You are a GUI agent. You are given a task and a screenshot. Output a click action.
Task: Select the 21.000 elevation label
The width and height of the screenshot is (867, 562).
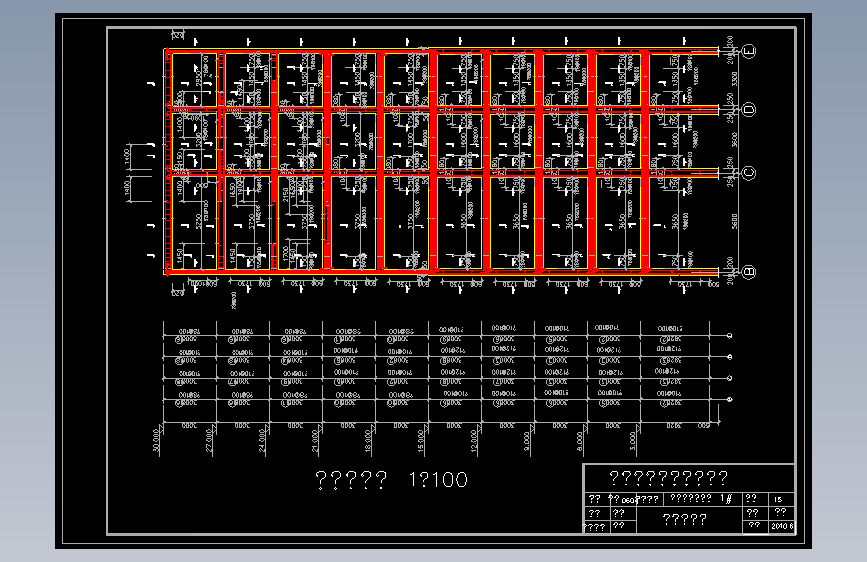point(315,441)
